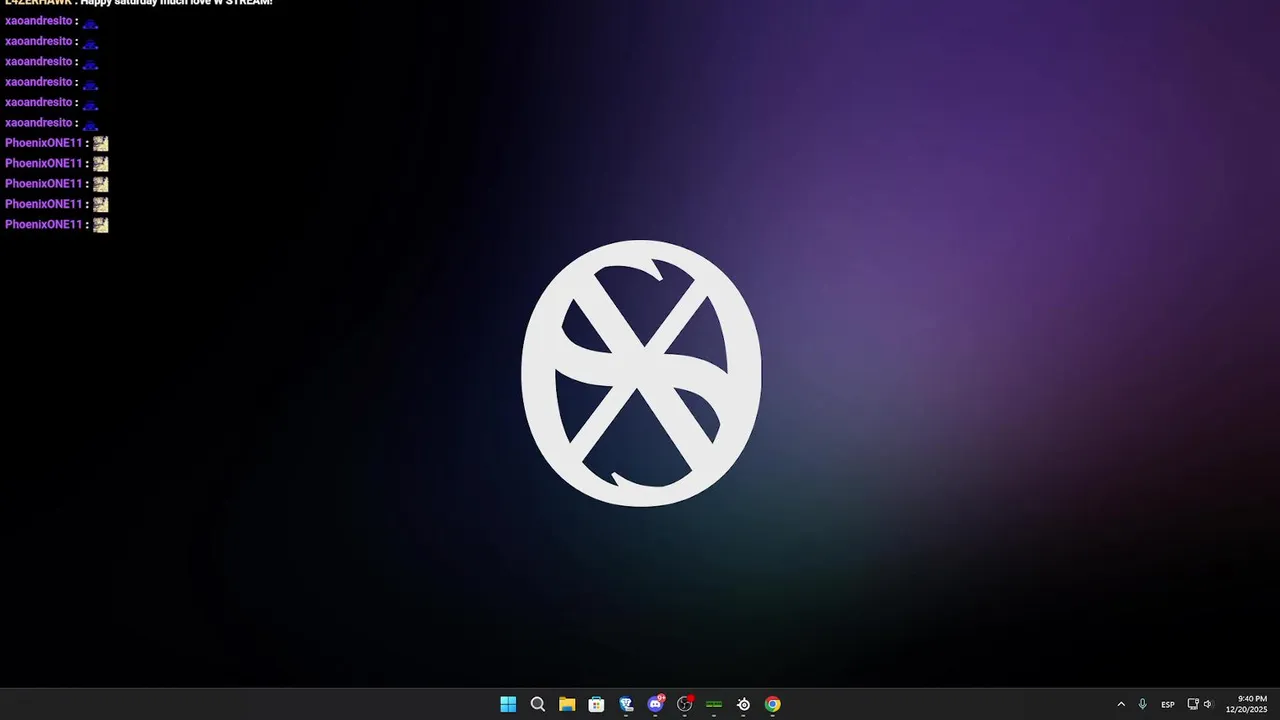This screenshot has height=720, width=1280.
Task: Open the blue app icon left of Discord
Action: [626, 704]
